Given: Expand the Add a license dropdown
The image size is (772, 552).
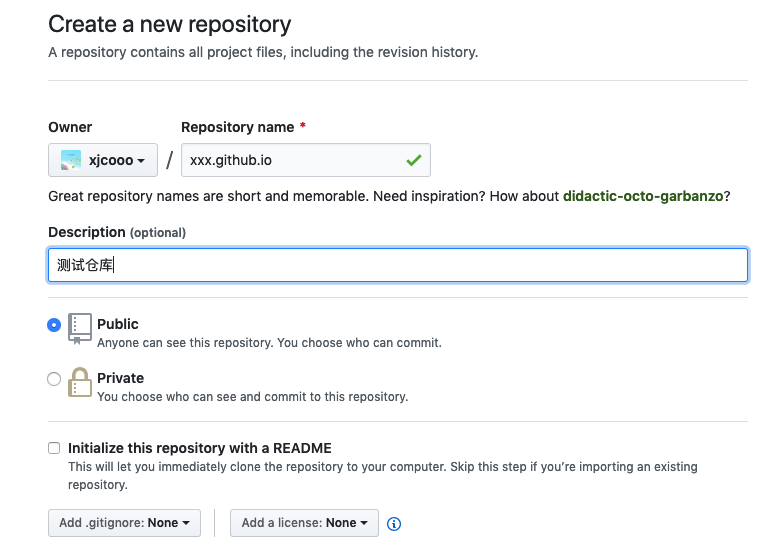Looking at the screenshot, I should [304, 522].
